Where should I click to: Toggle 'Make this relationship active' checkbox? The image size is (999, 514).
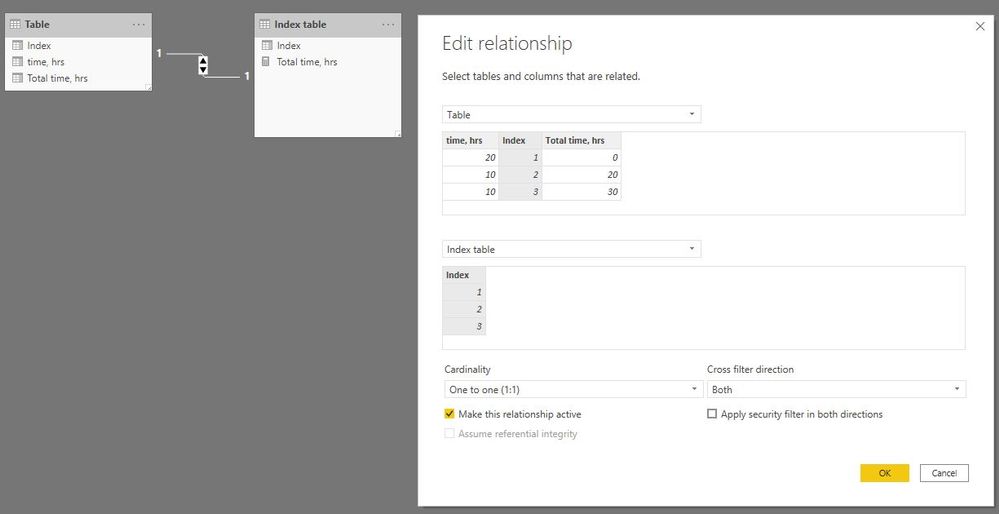[x=449, y=414]
